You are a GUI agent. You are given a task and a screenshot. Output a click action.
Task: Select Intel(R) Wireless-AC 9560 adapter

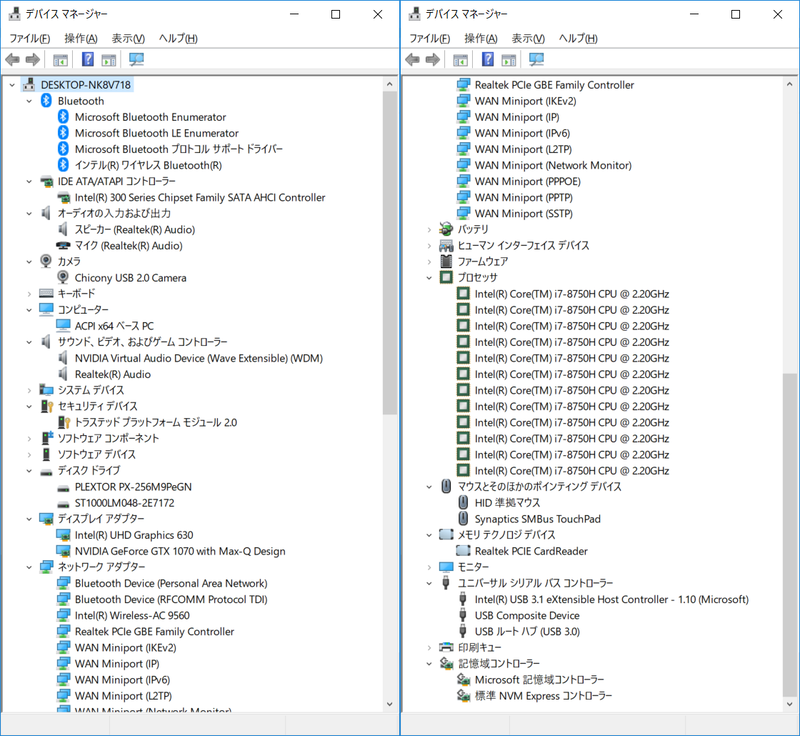point(132,615)
